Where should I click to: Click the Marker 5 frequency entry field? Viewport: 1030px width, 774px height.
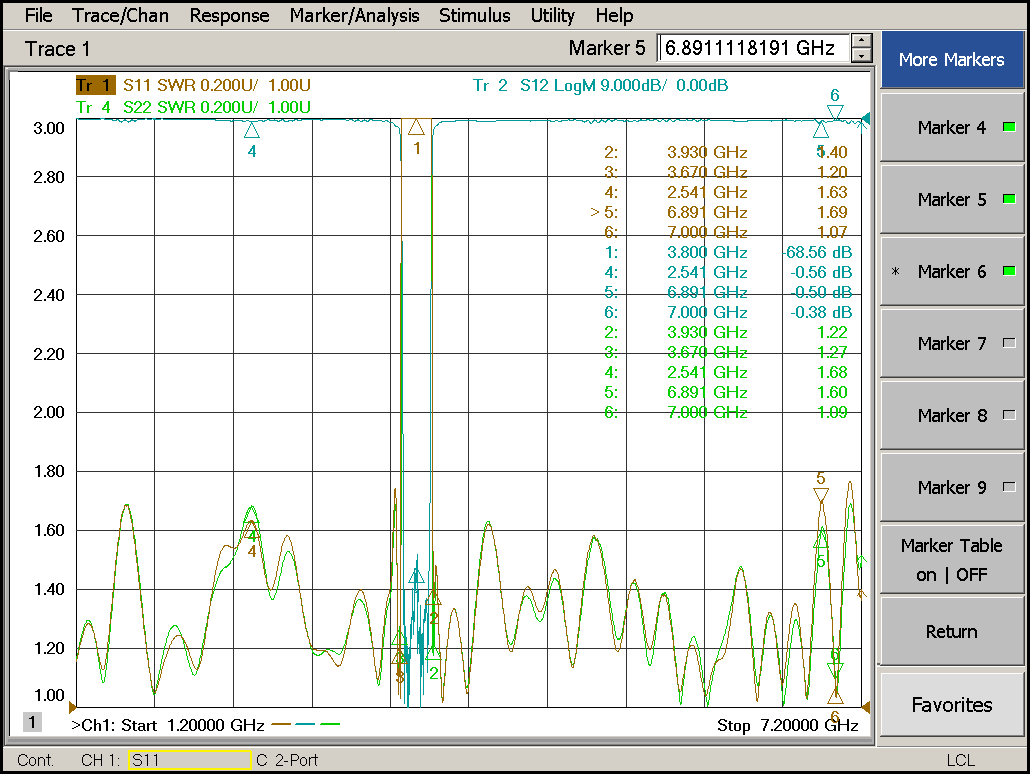tap(754, 48)
